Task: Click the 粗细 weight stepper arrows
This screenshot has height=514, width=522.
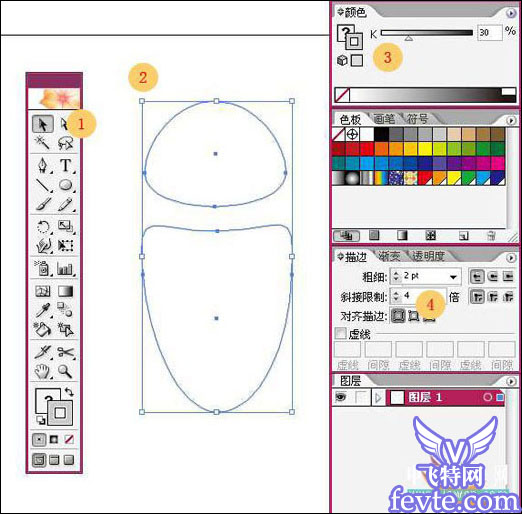Action: pyautogui.click(x=396, y=276)
